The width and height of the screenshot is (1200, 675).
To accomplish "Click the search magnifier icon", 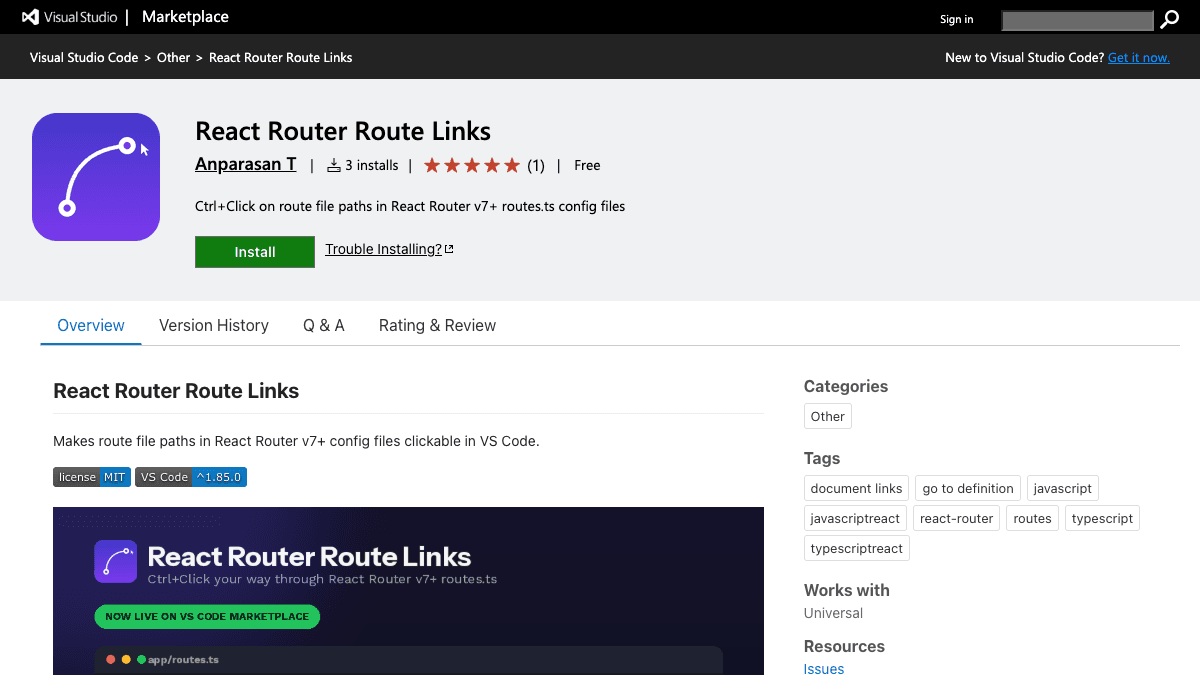I will 1169,19.
